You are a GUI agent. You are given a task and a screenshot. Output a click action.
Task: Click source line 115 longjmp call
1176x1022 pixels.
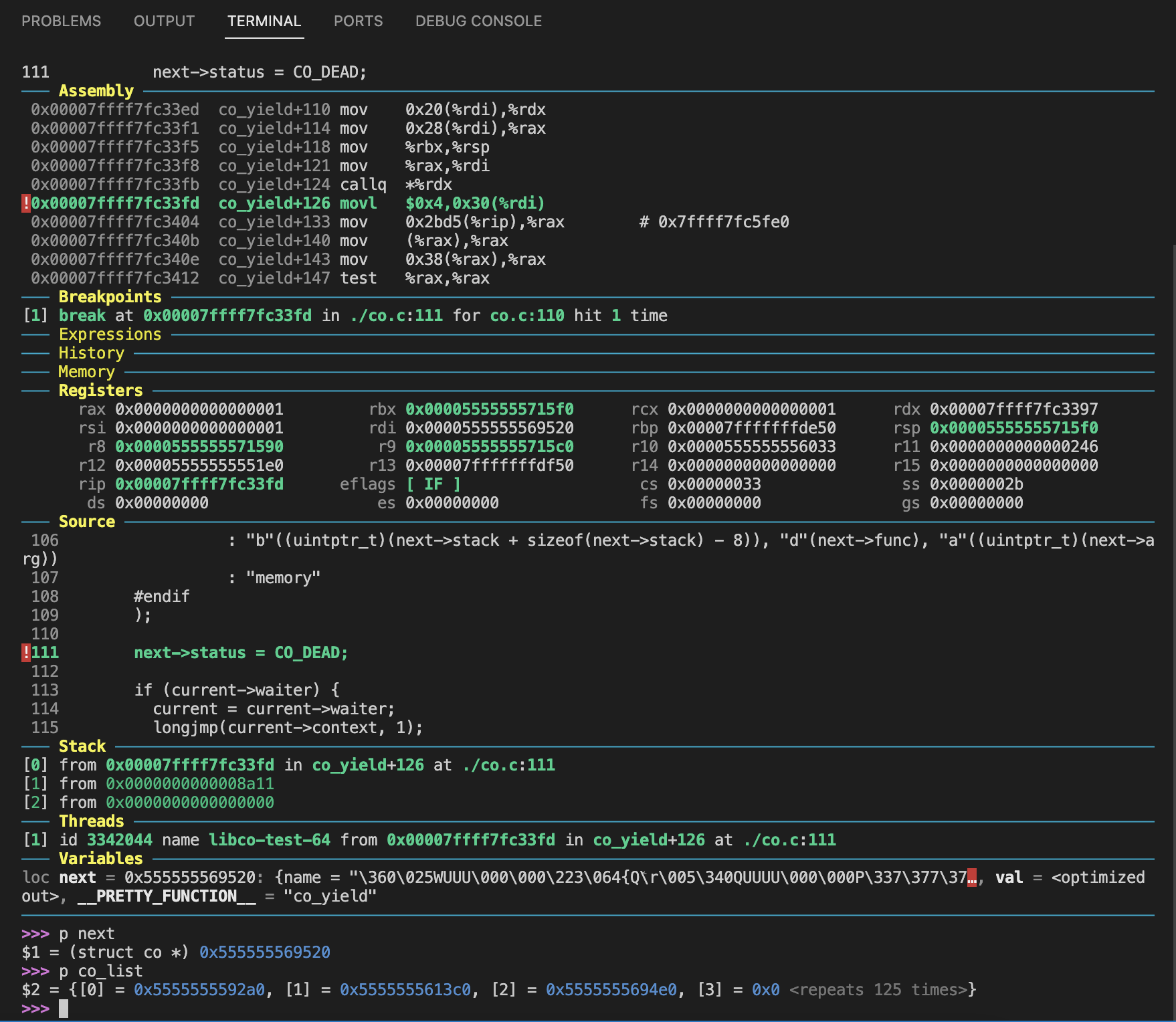(288, 727)
